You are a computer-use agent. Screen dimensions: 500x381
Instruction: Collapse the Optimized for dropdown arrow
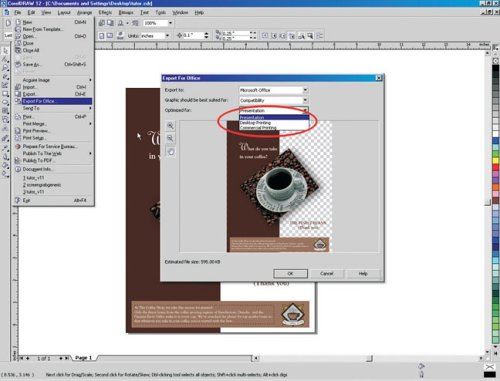(x=305, y=110)
